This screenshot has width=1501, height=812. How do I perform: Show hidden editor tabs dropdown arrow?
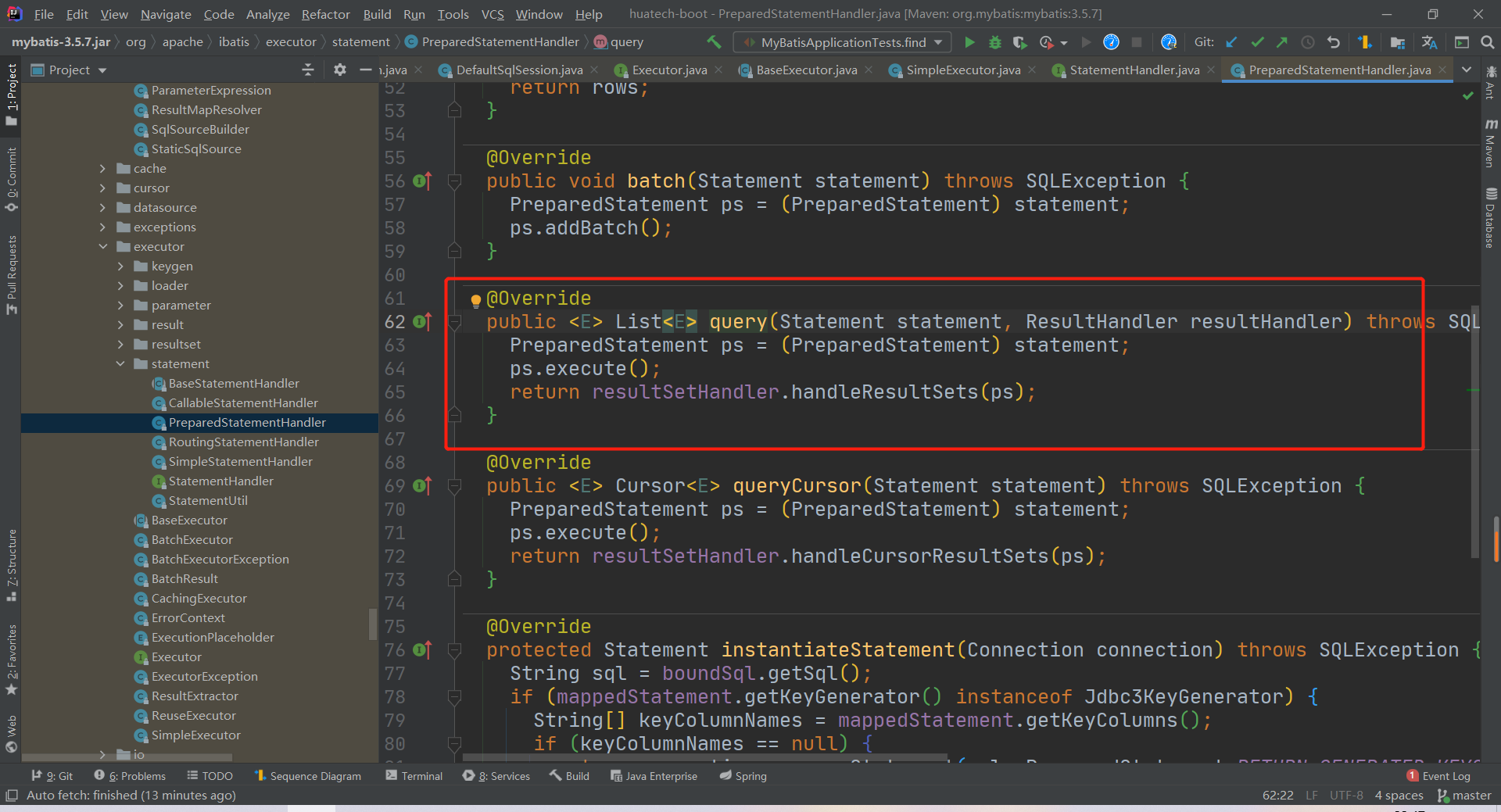(x=1467, y=70)
